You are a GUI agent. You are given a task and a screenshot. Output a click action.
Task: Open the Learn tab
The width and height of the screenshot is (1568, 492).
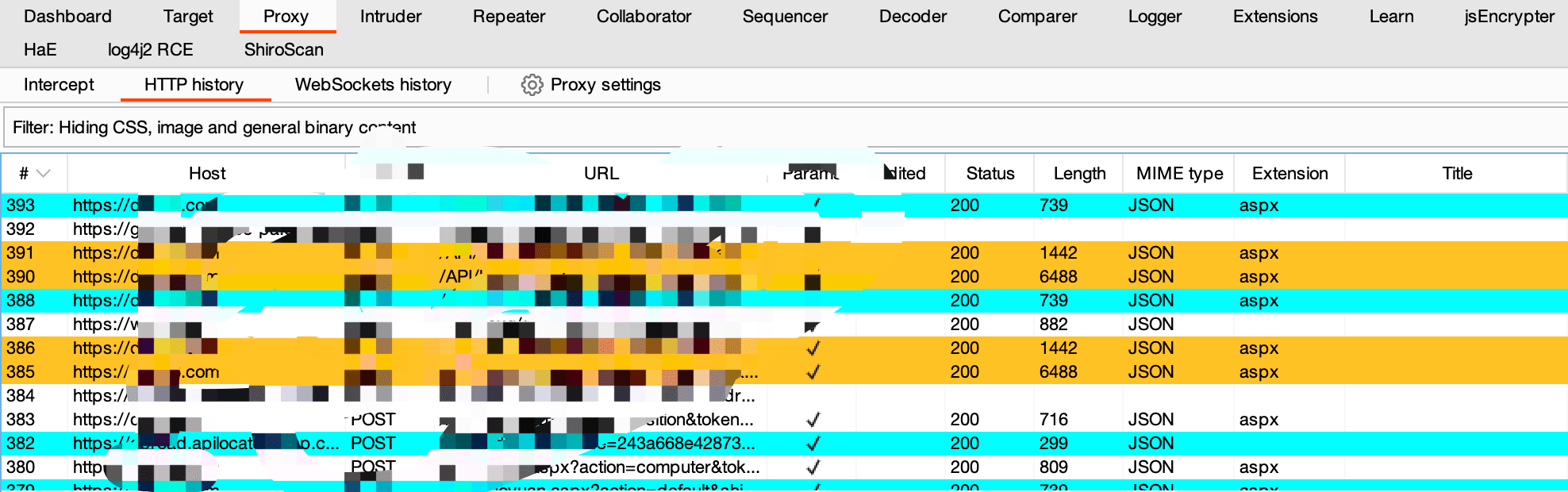[1391, 16]
